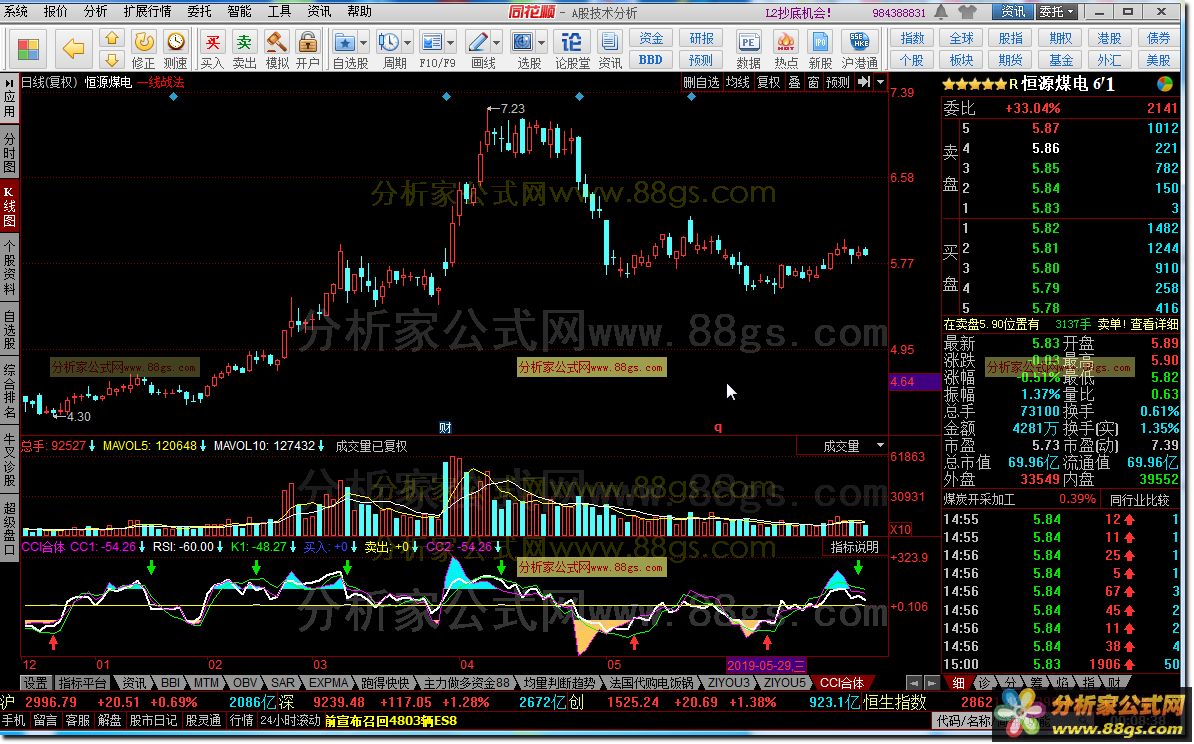1194x744 pixels.
Task: Select the EXPMA indicator tab
Action: pyautogui.click(x=328, y=683)
